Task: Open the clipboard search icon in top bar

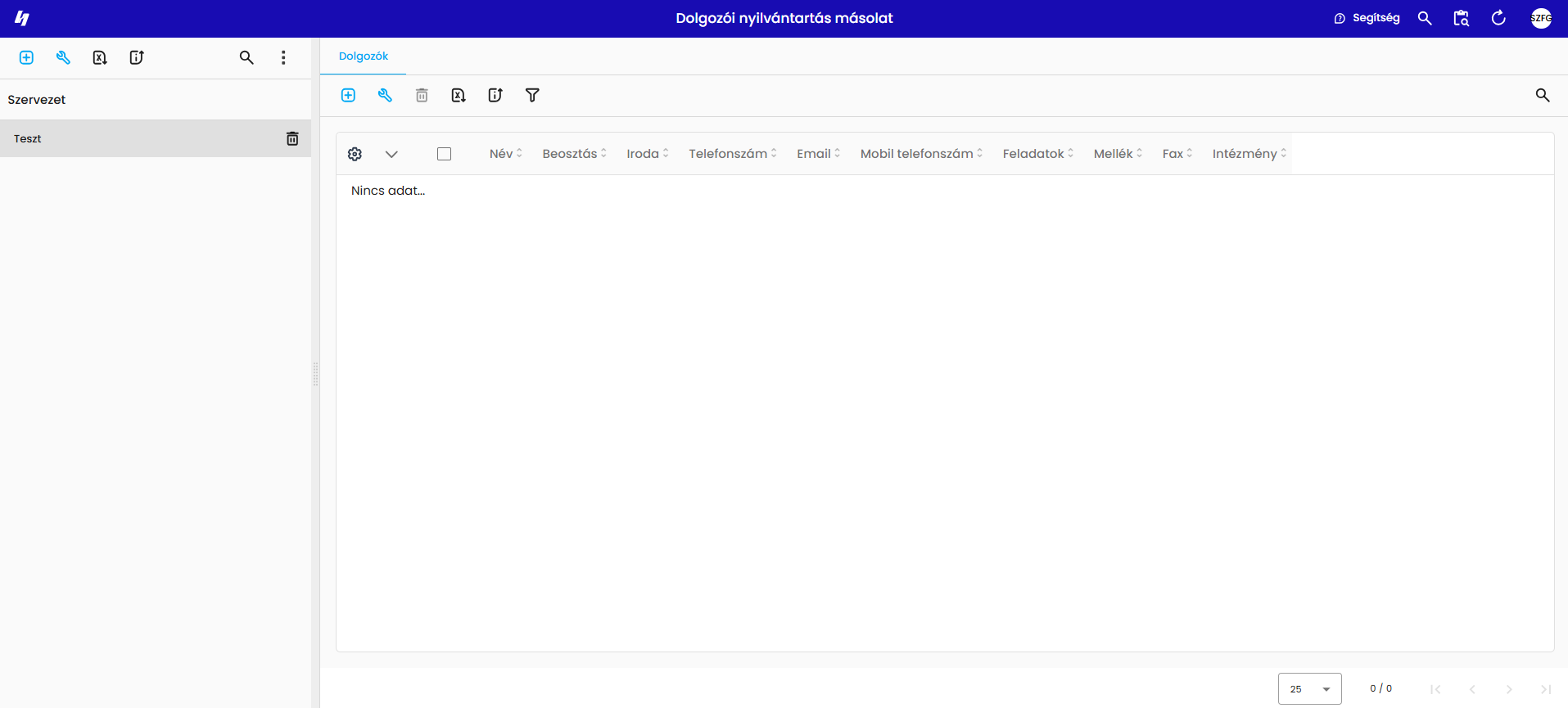Action: tap(1462, 18)
